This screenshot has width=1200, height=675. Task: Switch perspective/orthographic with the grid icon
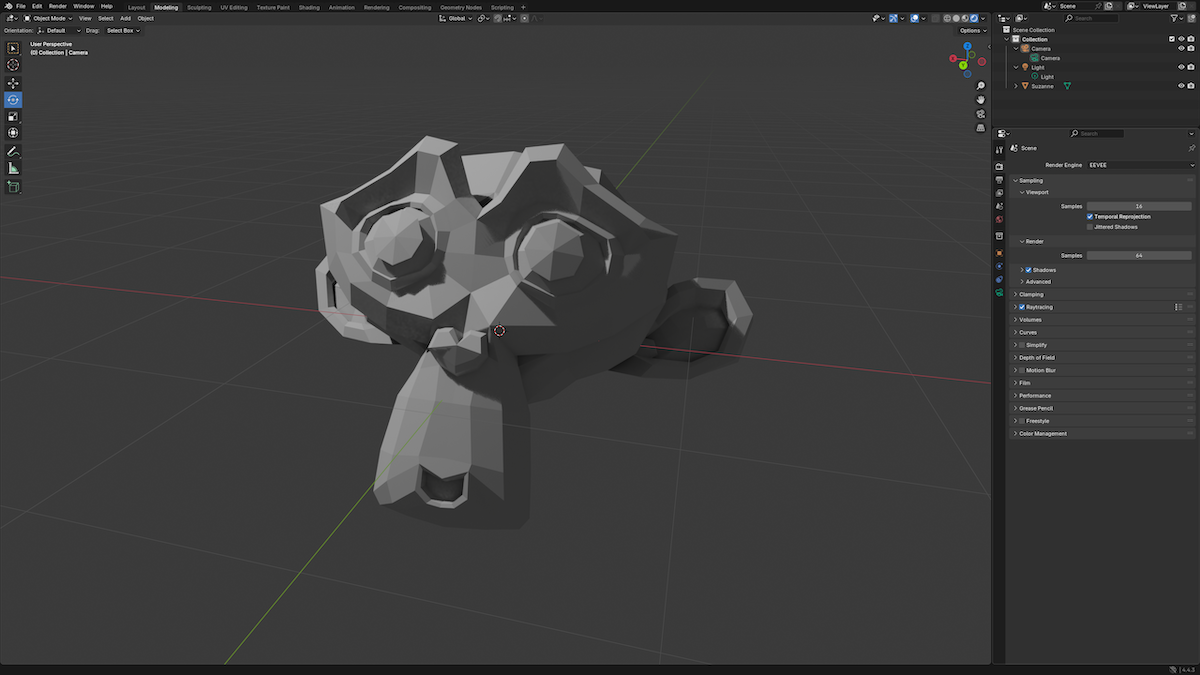point(981,128)
